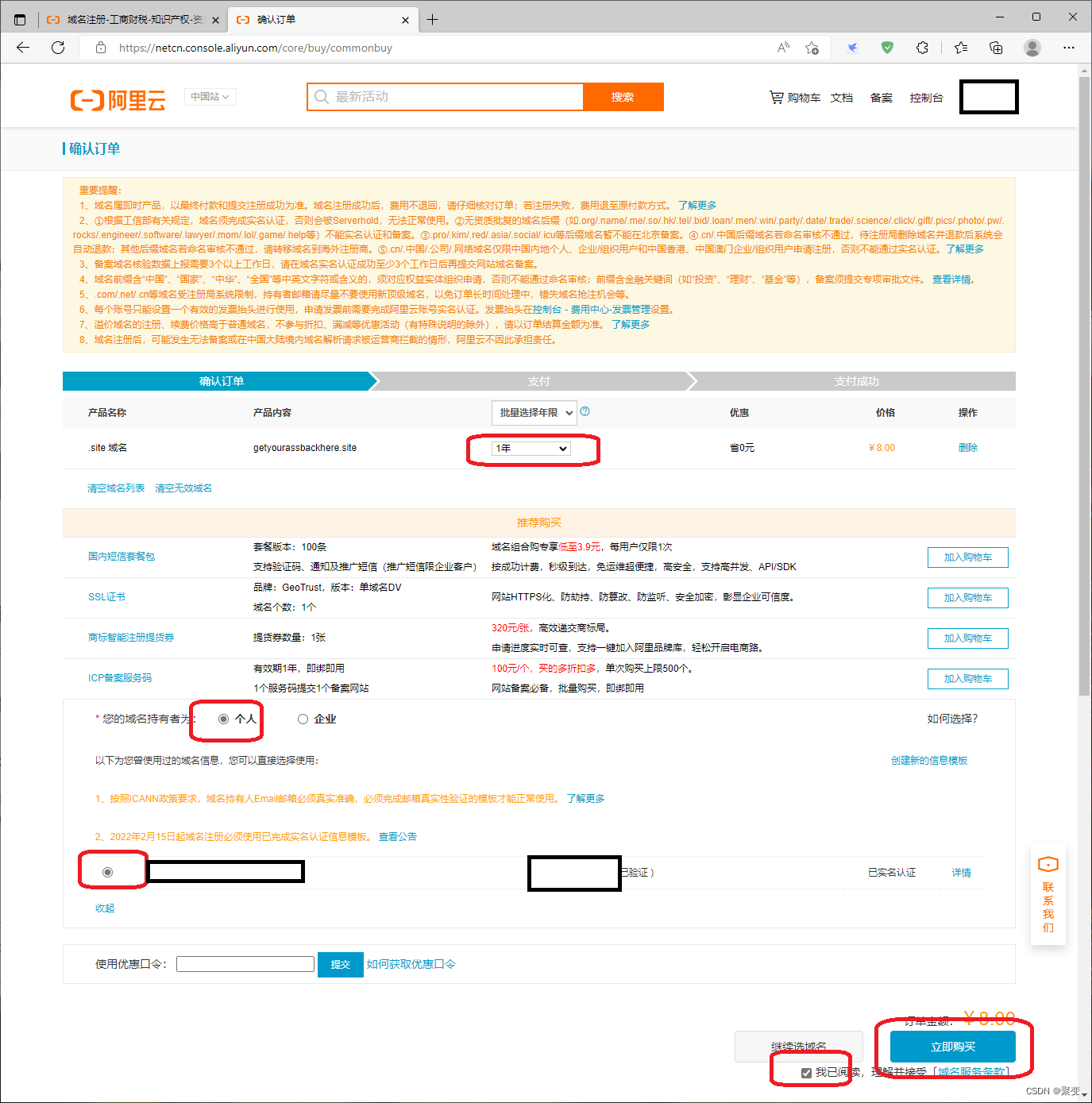Focus the 使用优惠口令 input field
This screenshot has width=1092, height=1103.
click(x=245, y=964)
